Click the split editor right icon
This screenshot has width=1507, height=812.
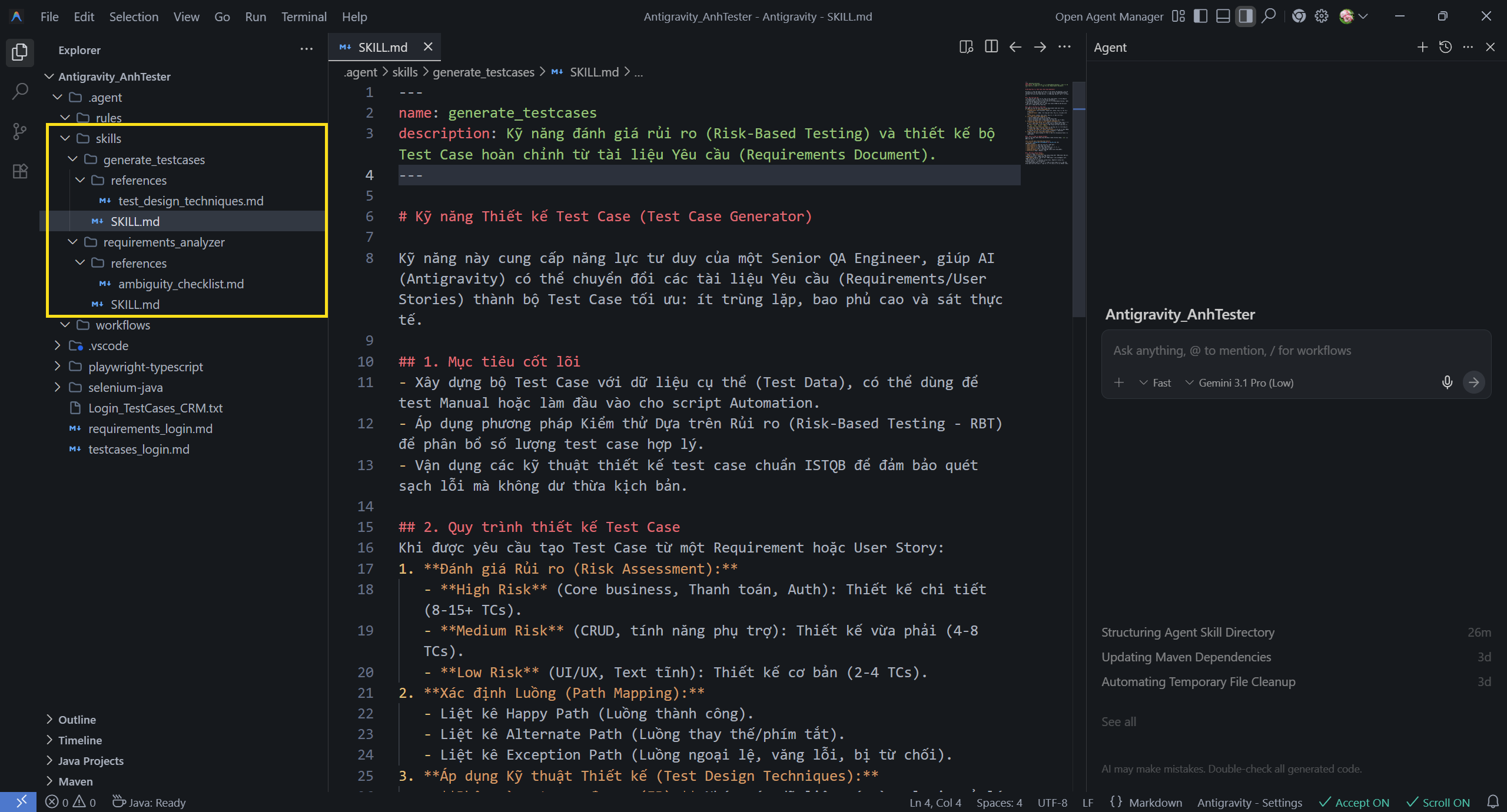(991, 47)
